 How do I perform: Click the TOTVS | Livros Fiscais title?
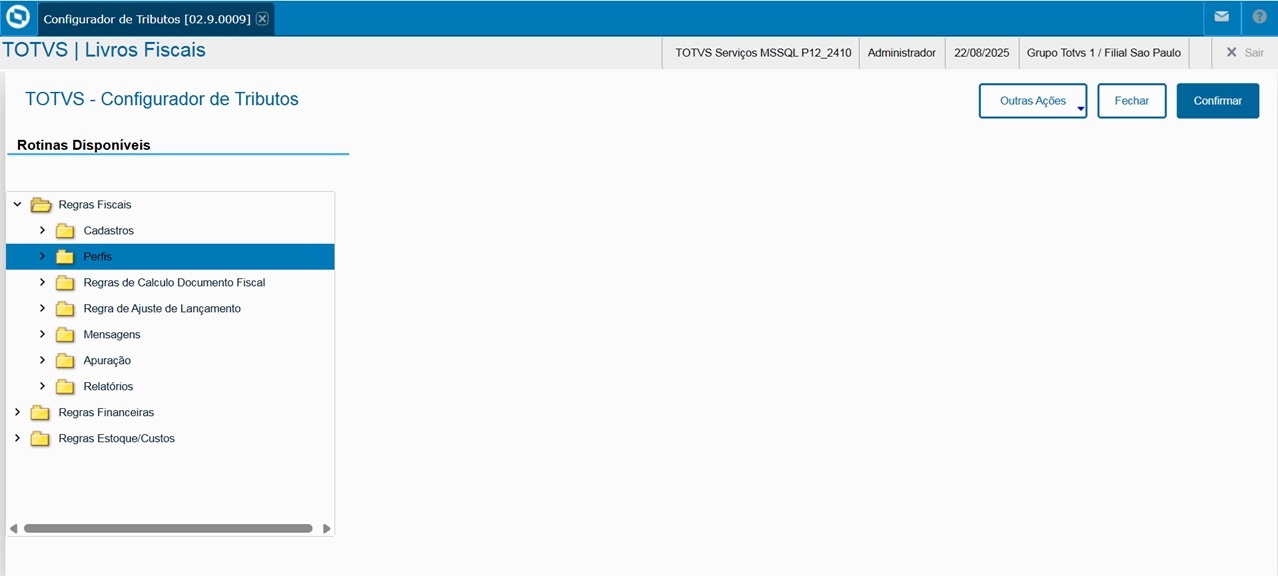pyautogui.click(x=104, y=50)
